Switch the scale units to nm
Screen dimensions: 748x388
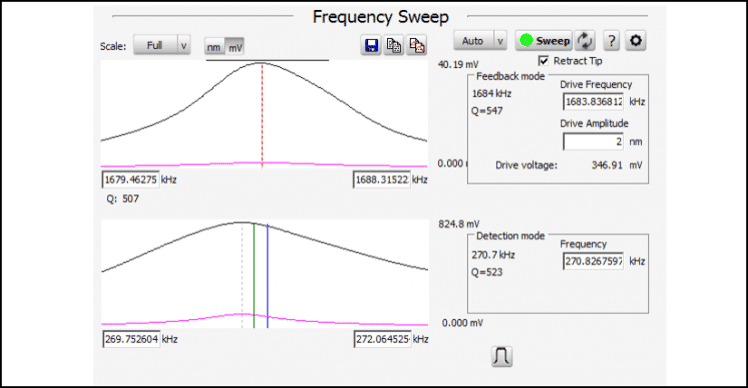click(x=214, y=47)
